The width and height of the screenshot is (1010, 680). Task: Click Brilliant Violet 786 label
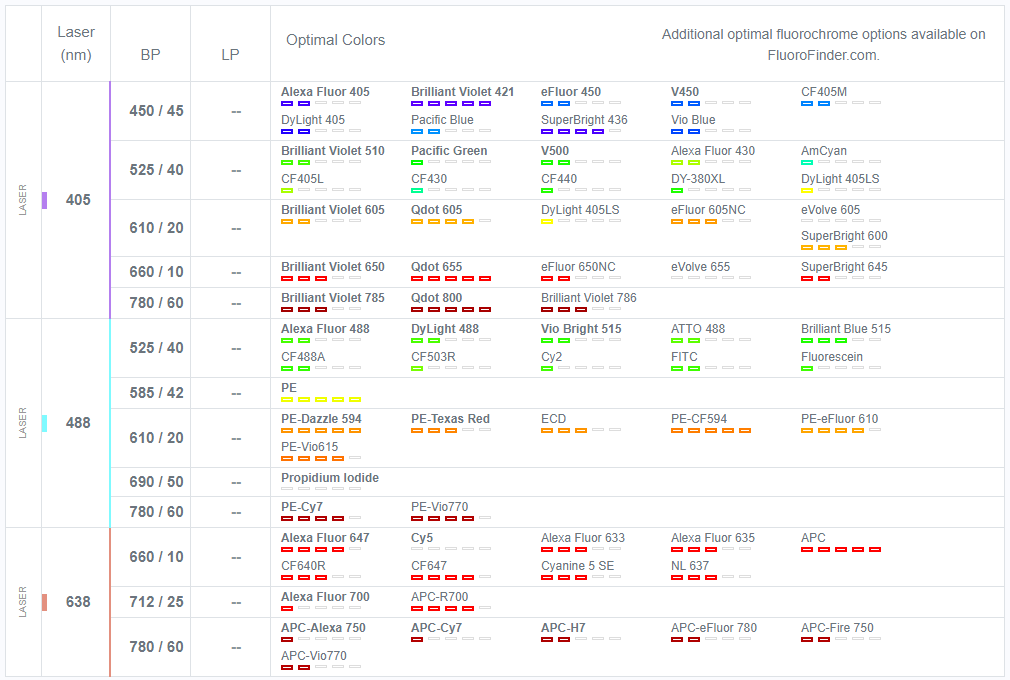pyautogui.click(x=589, y=298)
